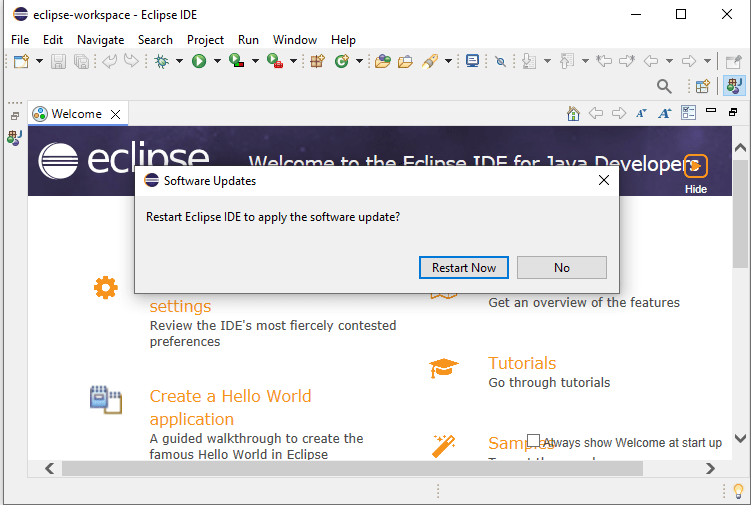Hide the Welcome page via the orange Workbench icon
Viewport: 751px width, 505px height.
695,166
